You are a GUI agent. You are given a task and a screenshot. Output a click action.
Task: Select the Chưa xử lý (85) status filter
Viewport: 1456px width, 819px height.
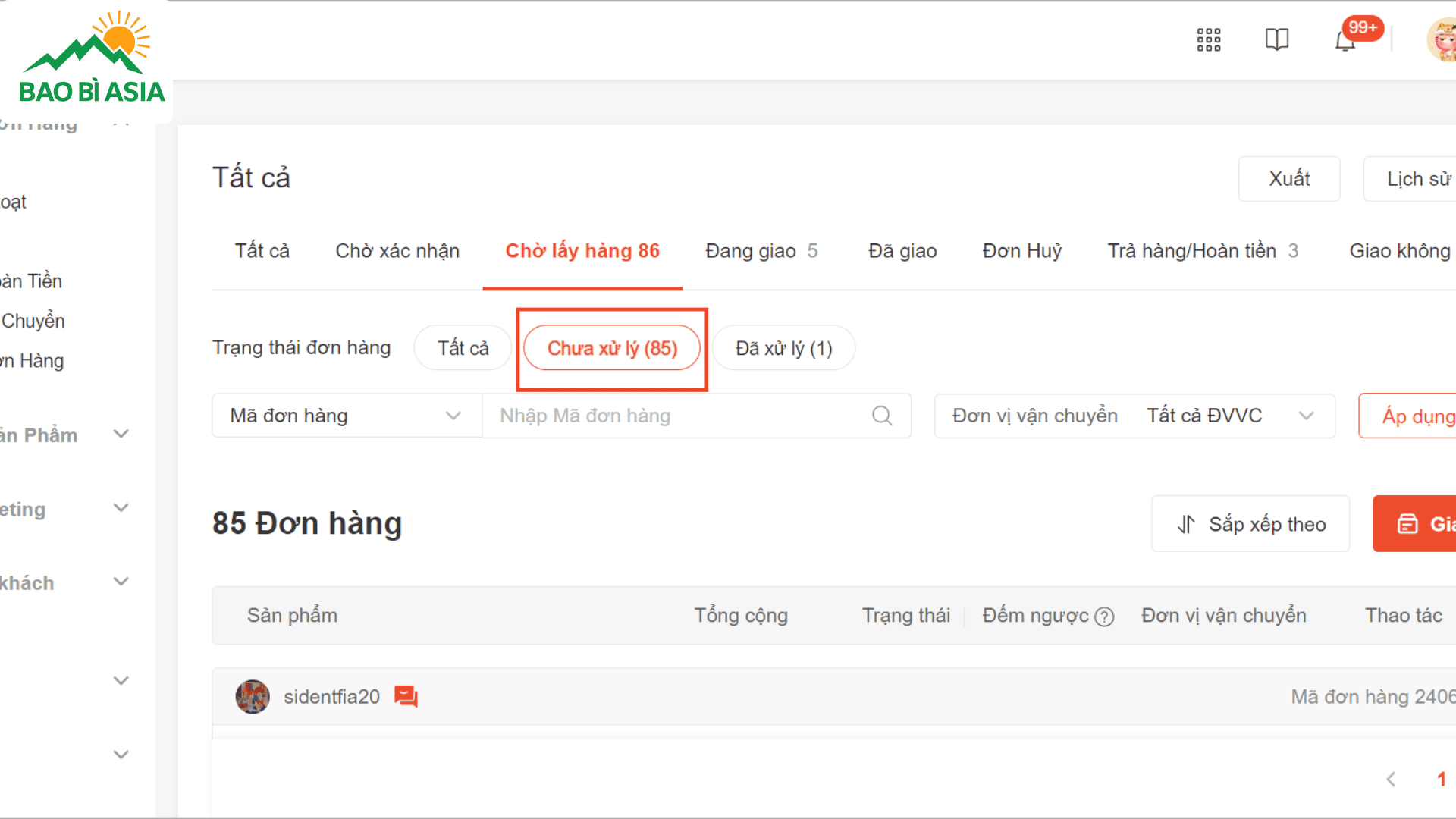click(x=612, y=348)
